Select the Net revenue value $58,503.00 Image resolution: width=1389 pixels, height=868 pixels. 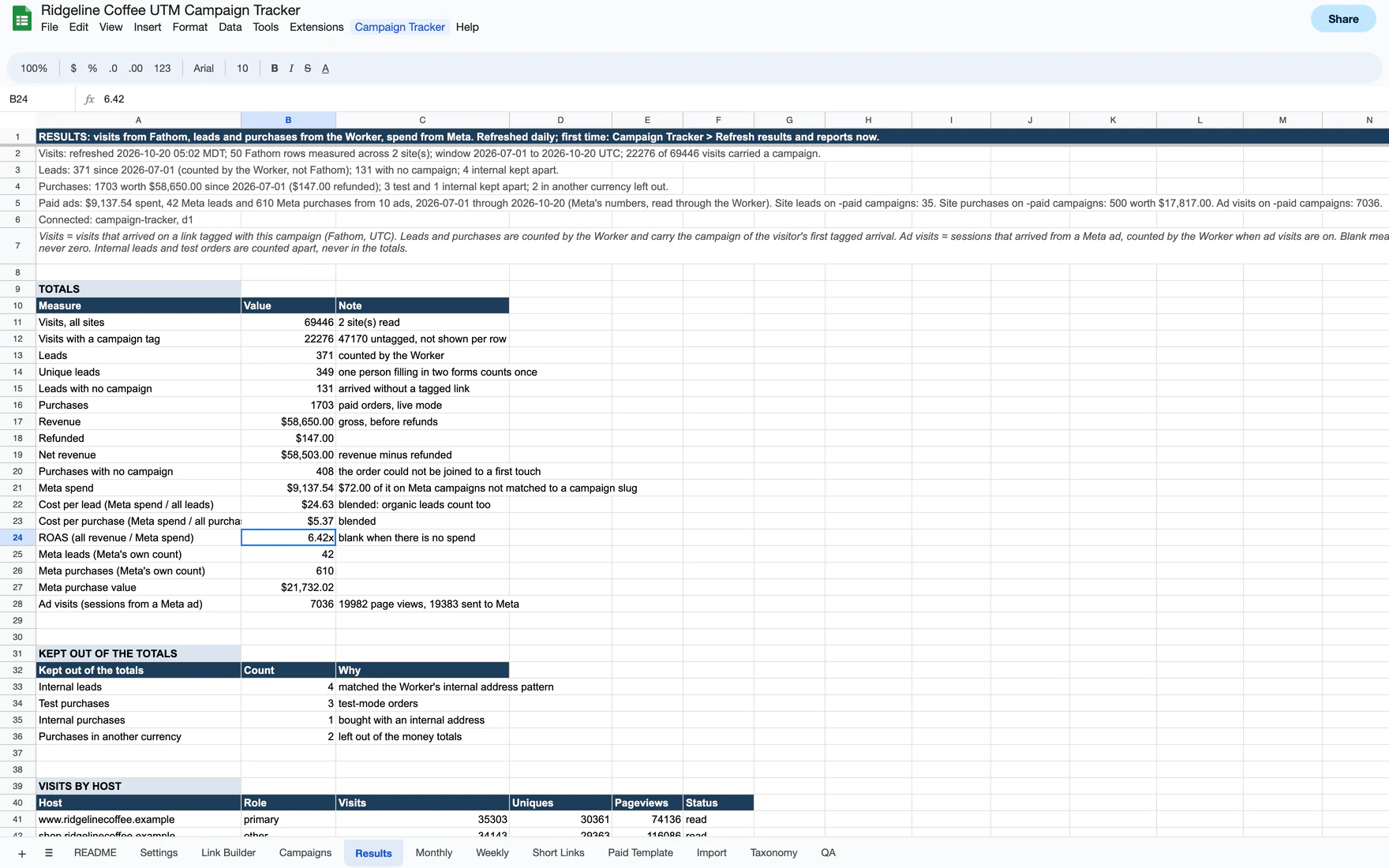point(288,455)
